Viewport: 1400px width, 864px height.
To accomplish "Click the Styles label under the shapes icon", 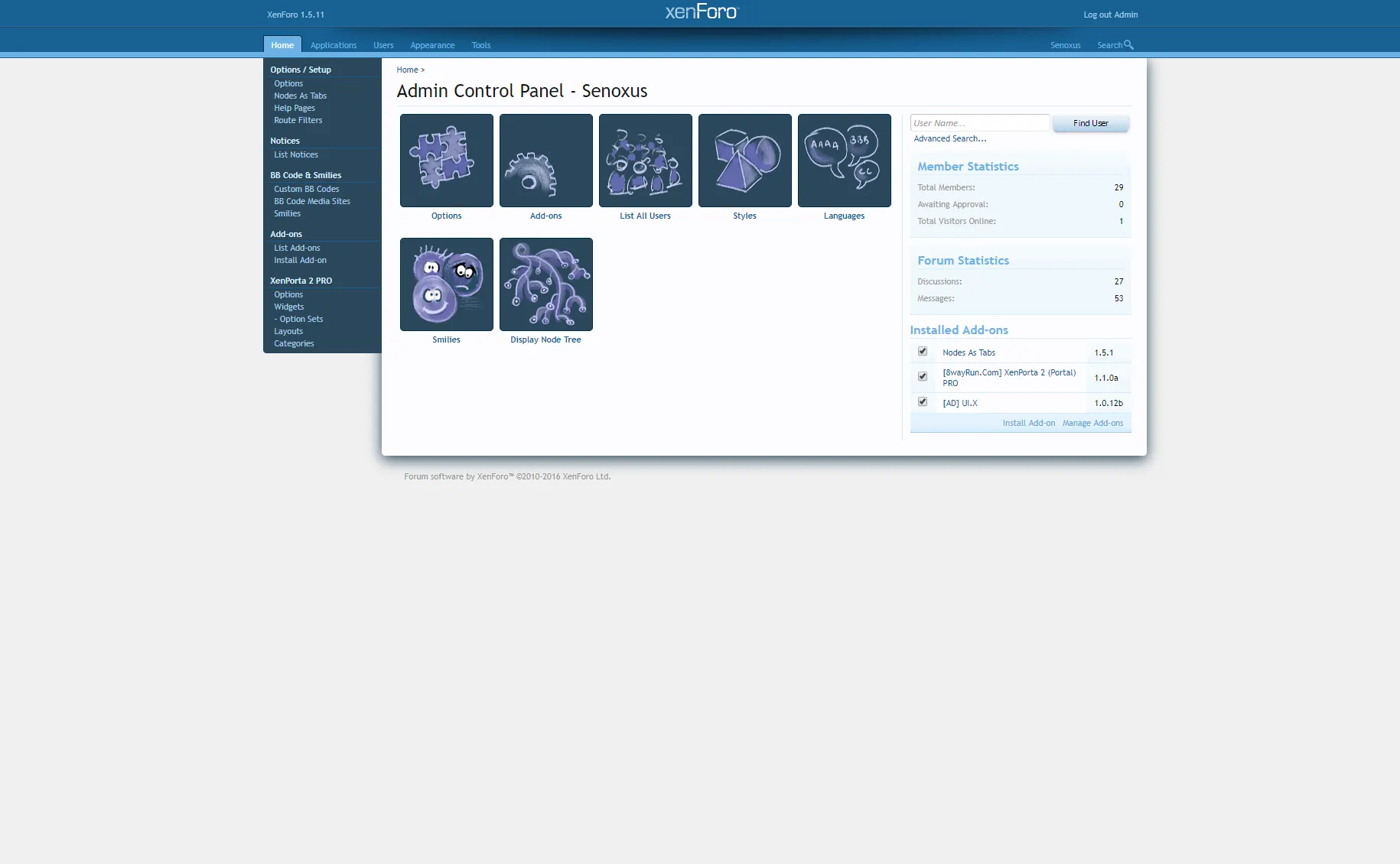I will (745, 216).
